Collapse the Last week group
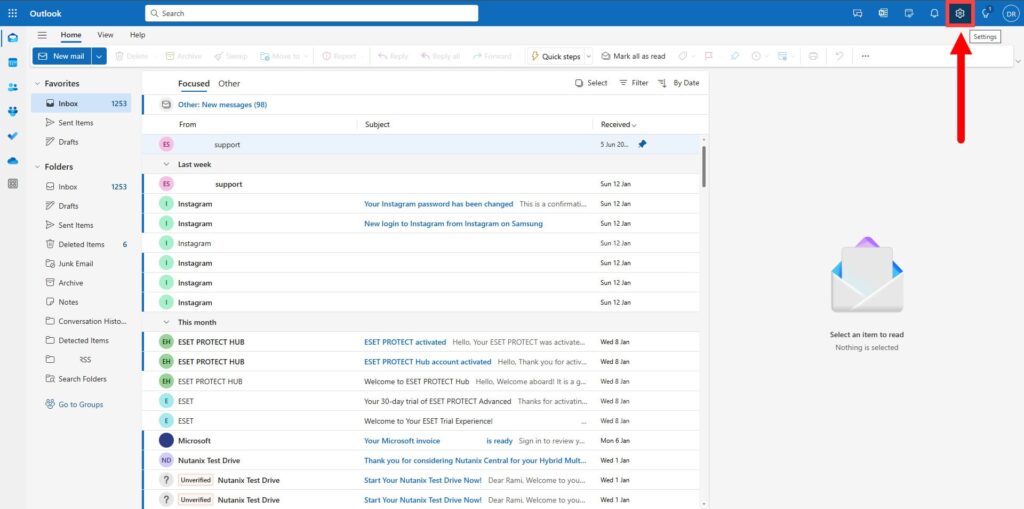The image size is (1024, 509). coord(166,165)
